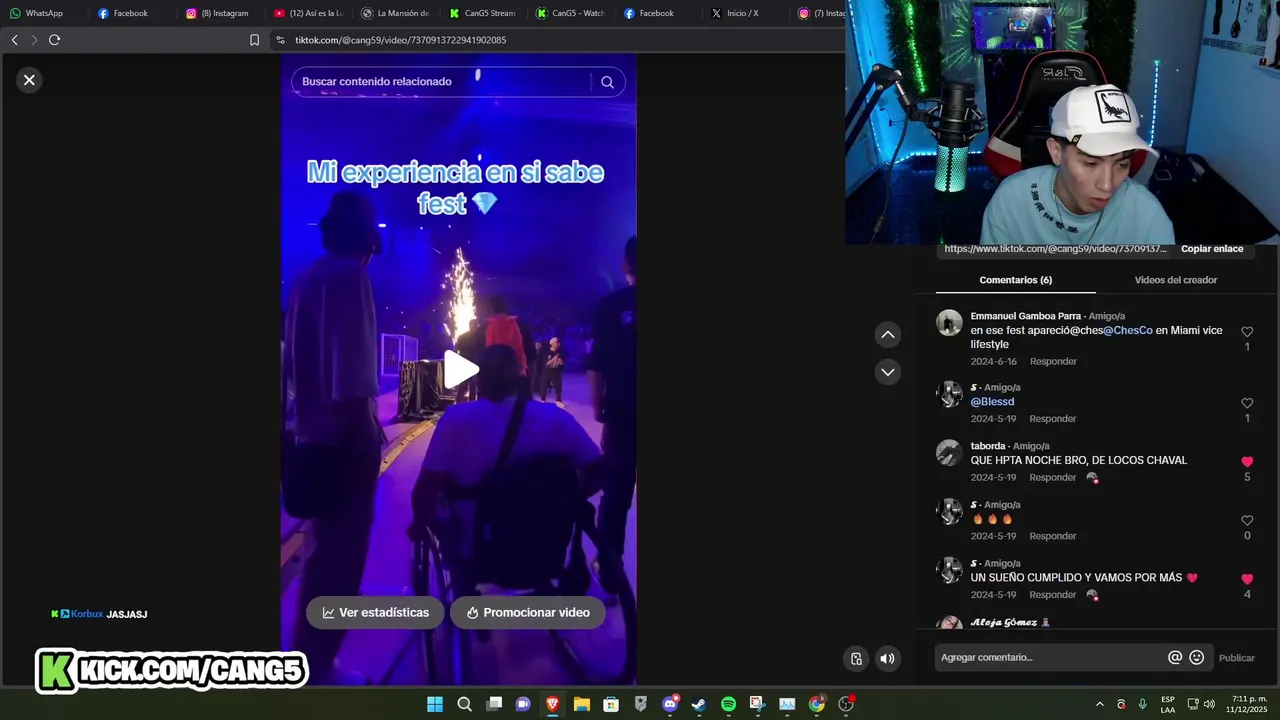Click the browser back arrow

14,40
